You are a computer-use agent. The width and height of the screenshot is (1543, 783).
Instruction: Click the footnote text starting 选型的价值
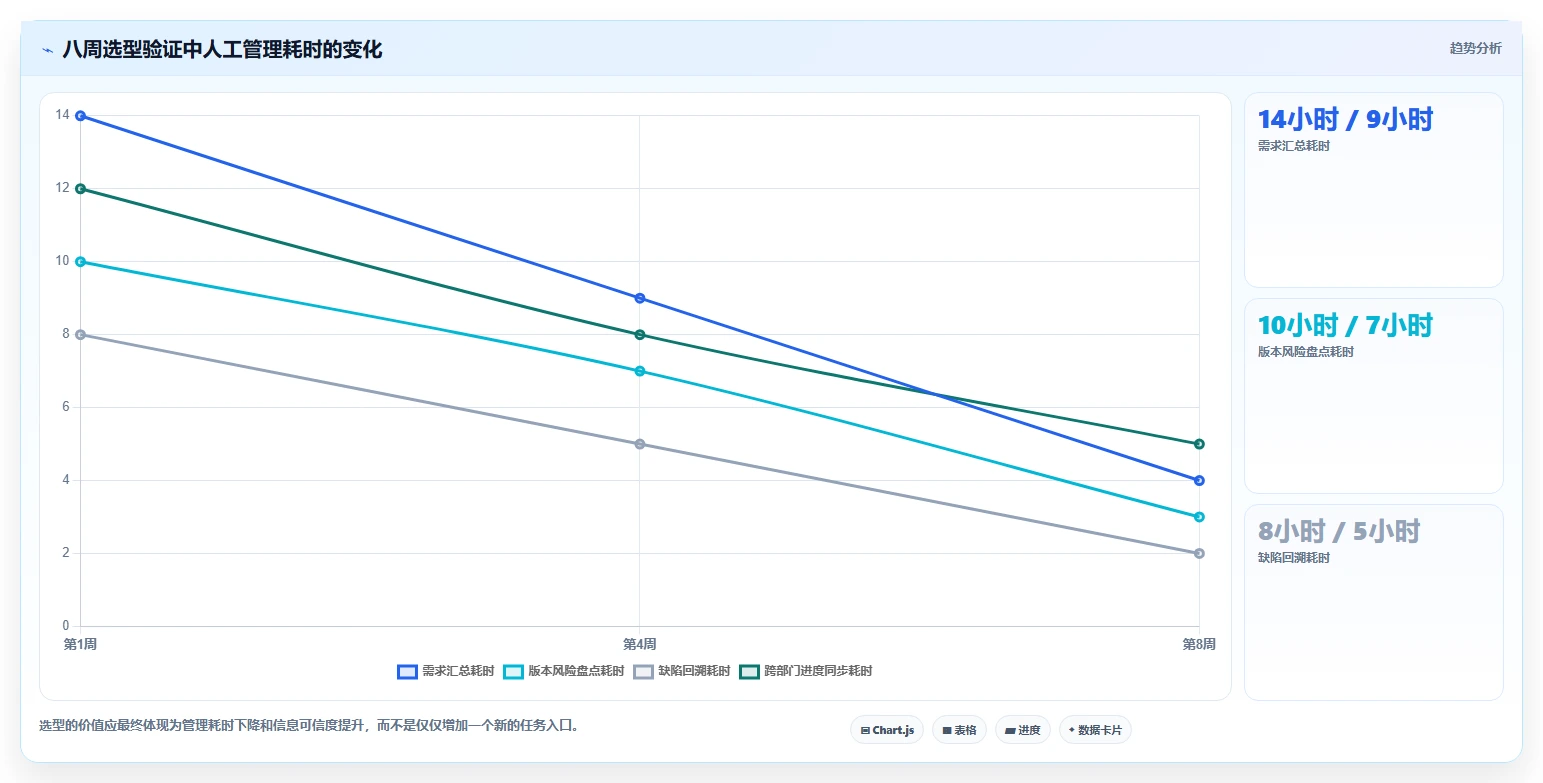pyautogui.click(x=309, y=726)
